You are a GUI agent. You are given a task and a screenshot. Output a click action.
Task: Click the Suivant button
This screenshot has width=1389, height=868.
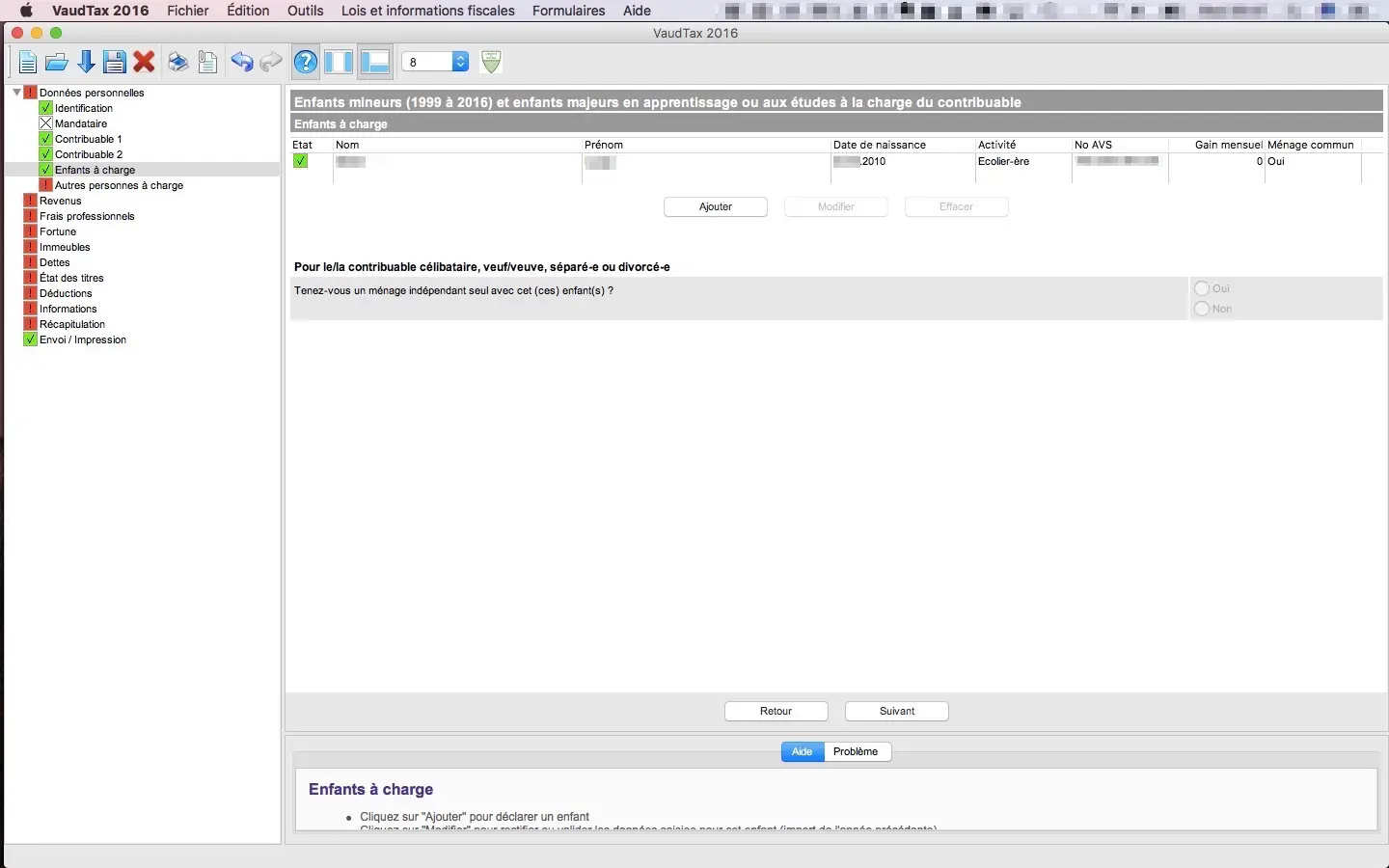(897, 711)
